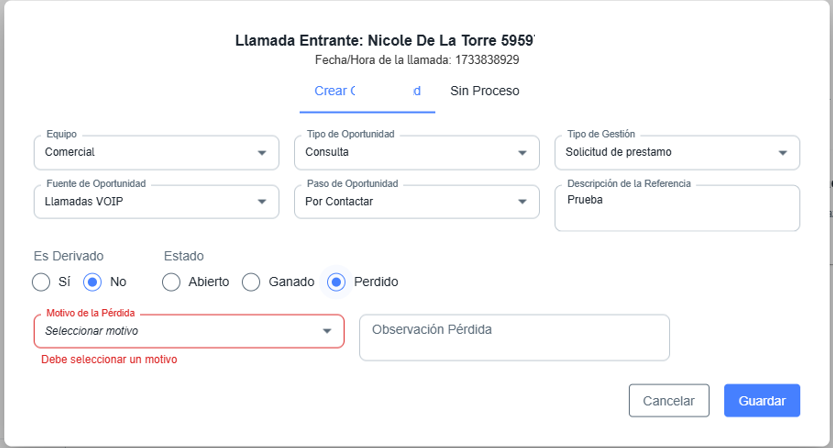Choose the Perdido state radio button
This screenshot has width=833, height=448.
coord(337,282)
